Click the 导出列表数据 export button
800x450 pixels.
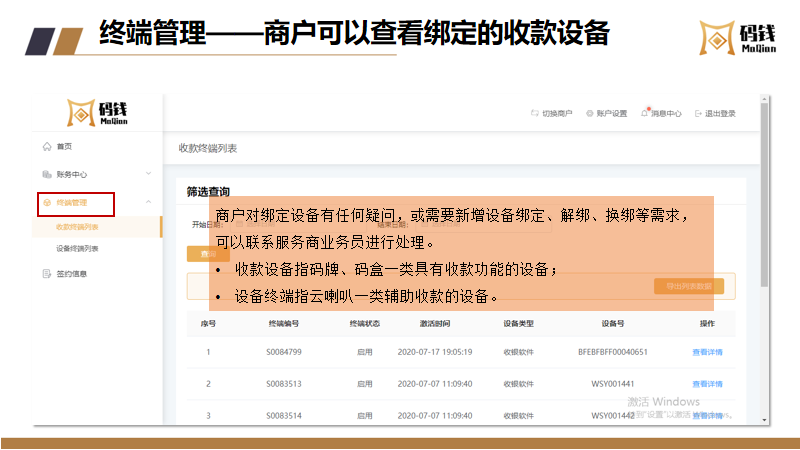coord(688,286)
